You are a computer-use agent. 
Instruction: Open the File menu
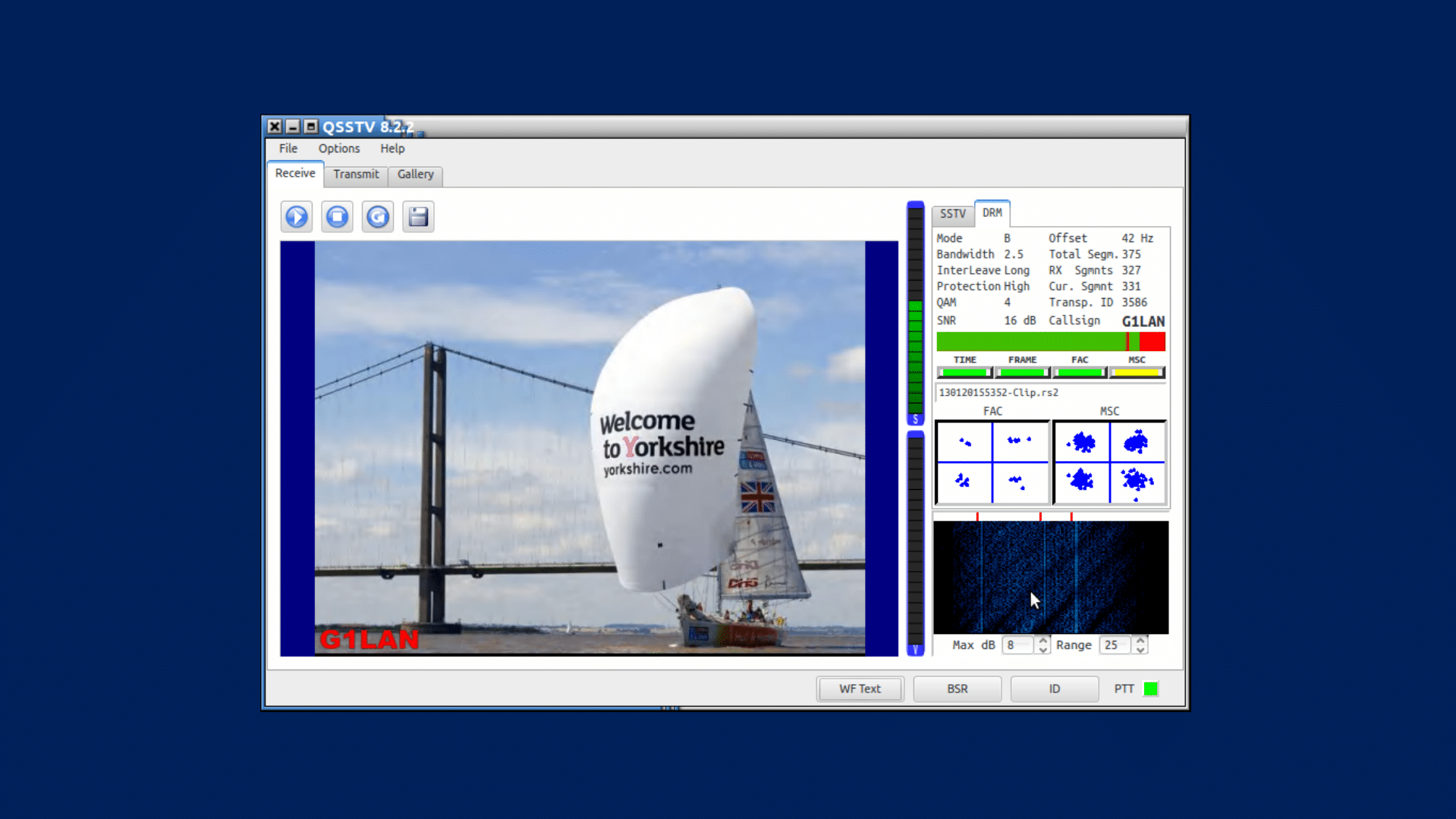tap(288, 149)
